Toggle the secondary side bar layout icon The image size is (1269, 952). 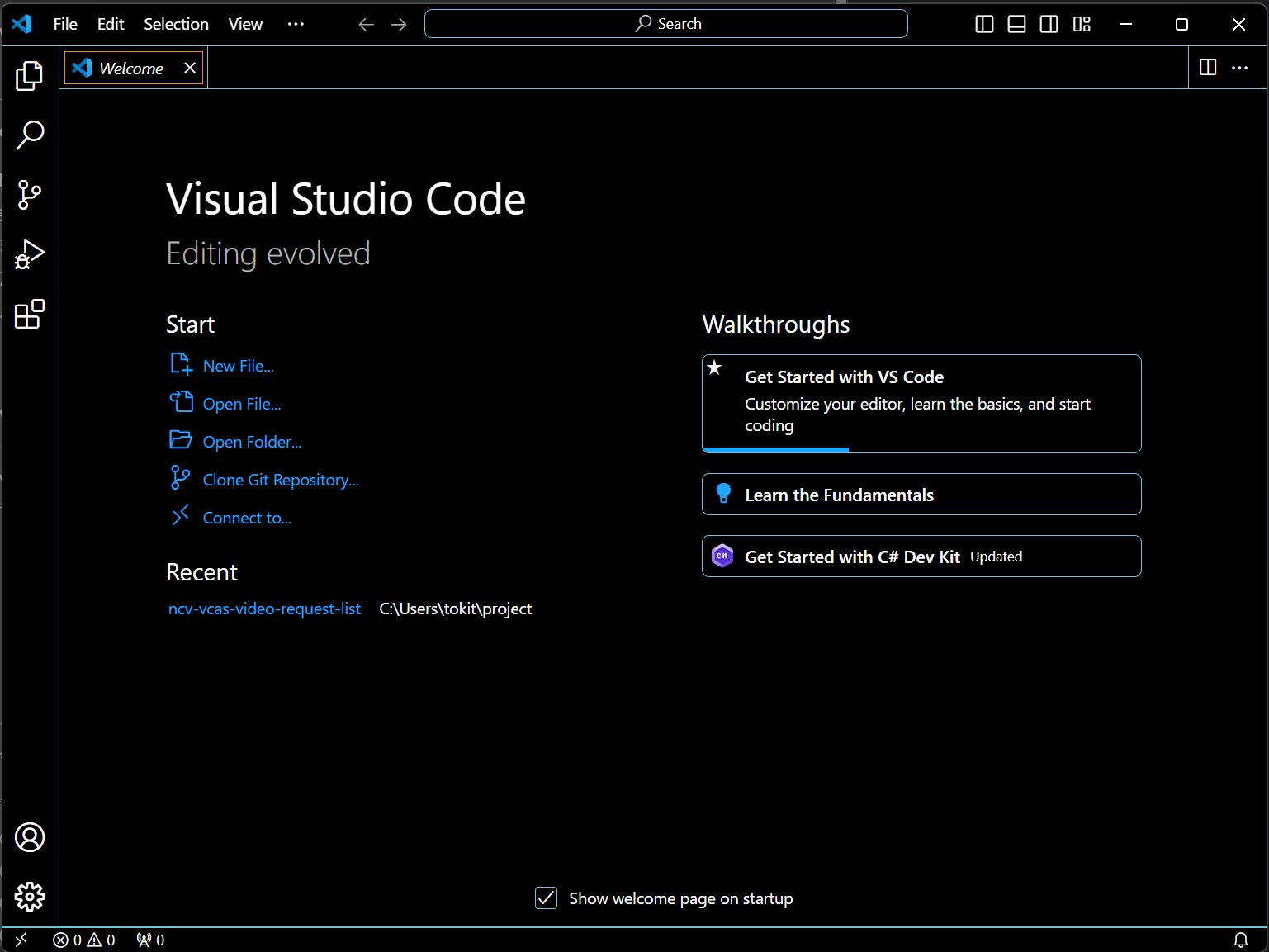(x=1049, y=24)
